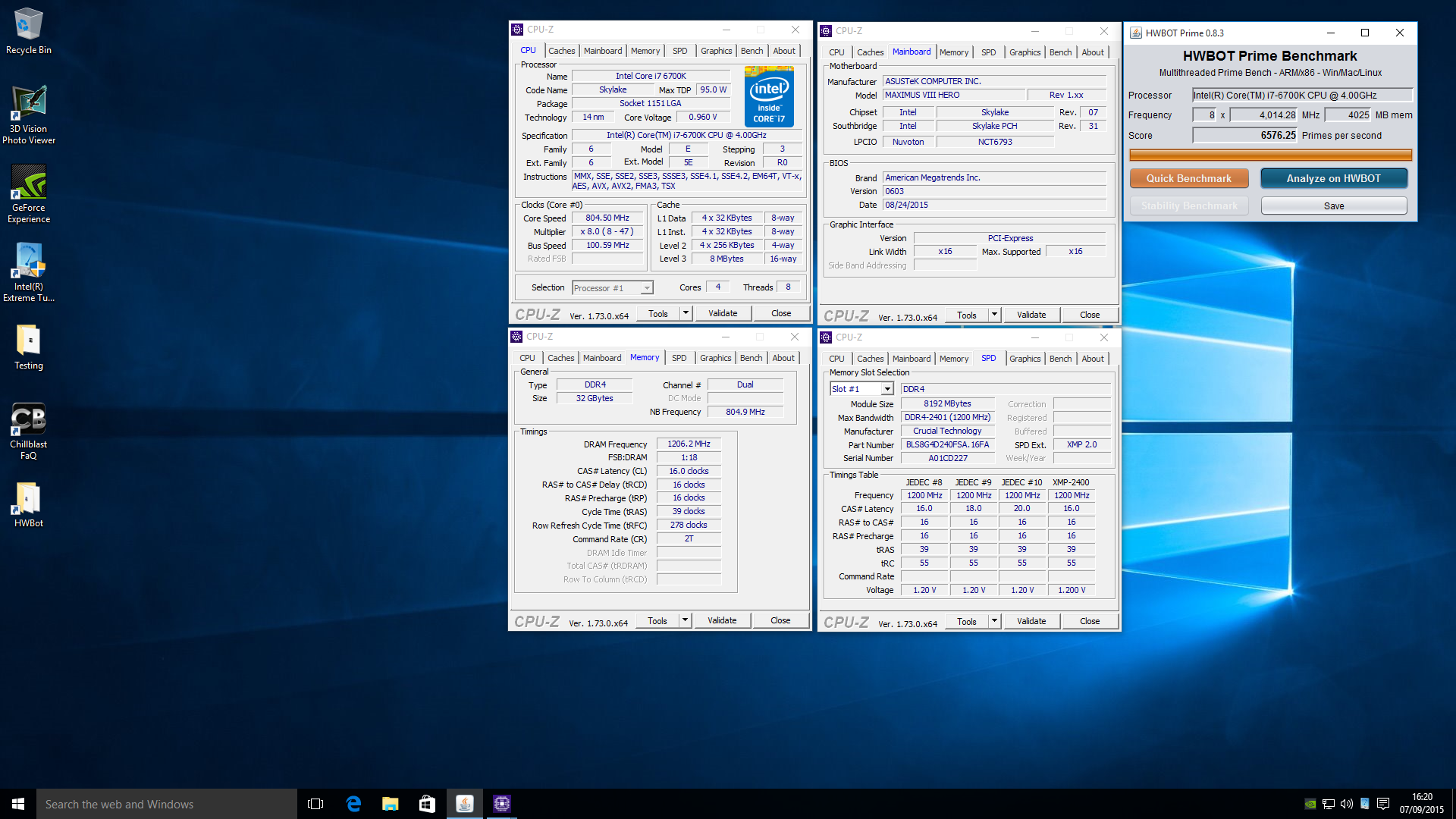This screenshot has height=819, width=1456.
Task: Click the Crucial Technology manufacturer value
Action: pyautogui.click(x=948, y=431)
